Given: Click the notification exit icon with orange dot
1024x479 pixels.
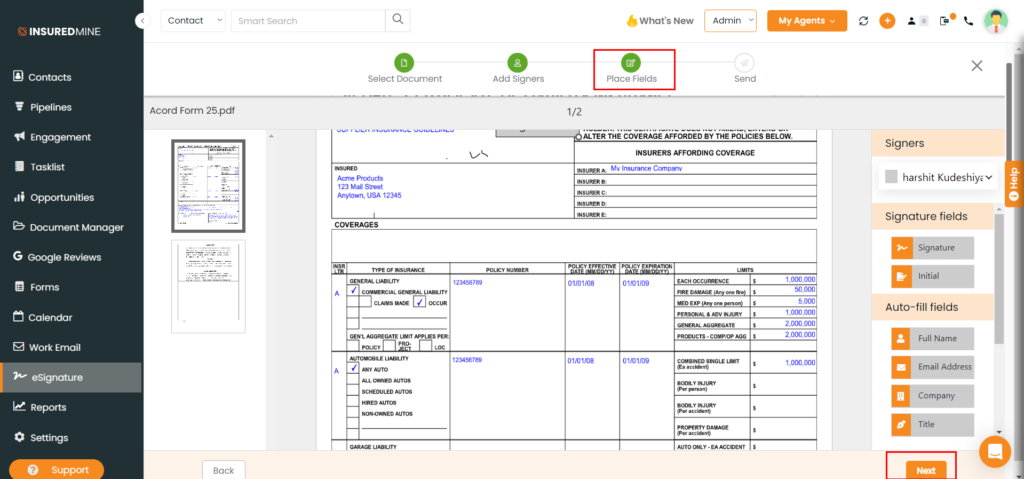Looking at the screenshot, I should point(946,20).
